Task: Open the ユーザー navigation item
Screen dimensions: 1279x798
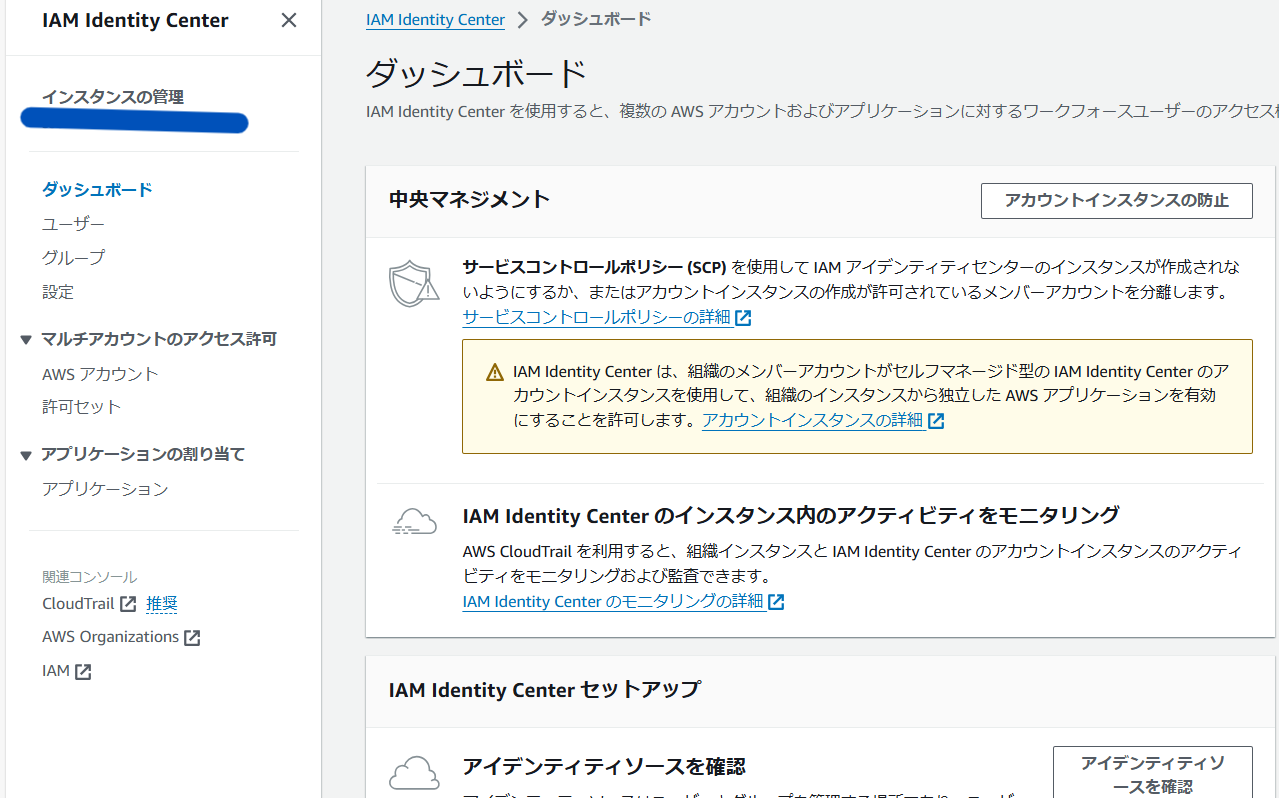Action: (73, 224)
